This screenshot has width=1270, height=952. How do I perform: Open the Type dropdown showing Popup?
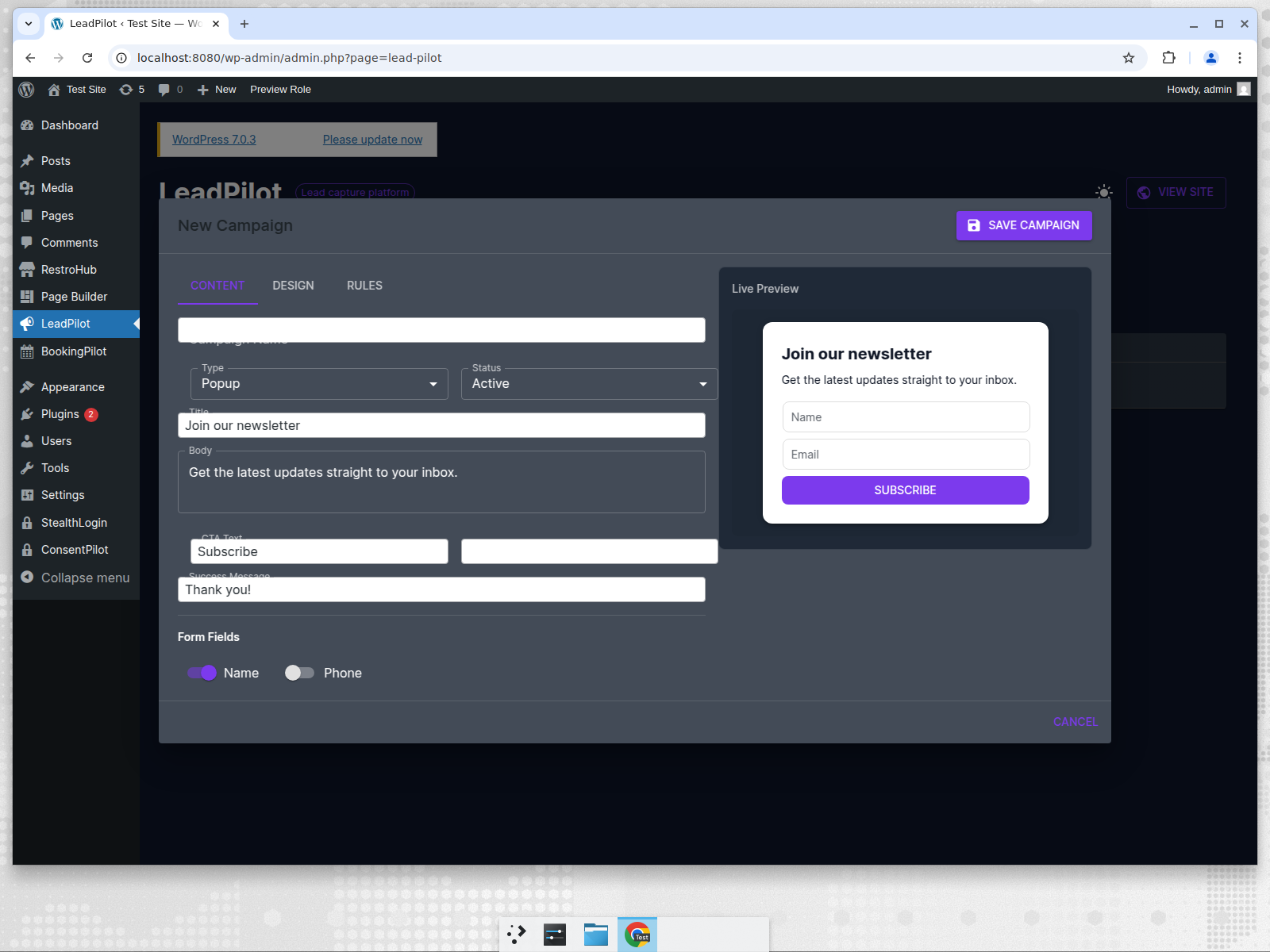pos(319,384)
